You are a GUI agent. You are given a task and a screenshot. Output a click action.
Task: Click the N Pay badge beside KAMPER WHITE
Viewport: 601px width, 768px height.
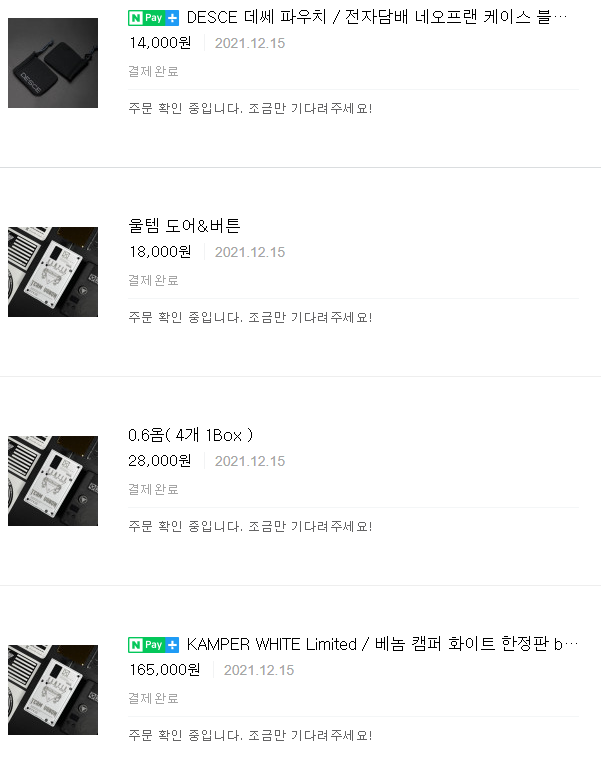153,645
